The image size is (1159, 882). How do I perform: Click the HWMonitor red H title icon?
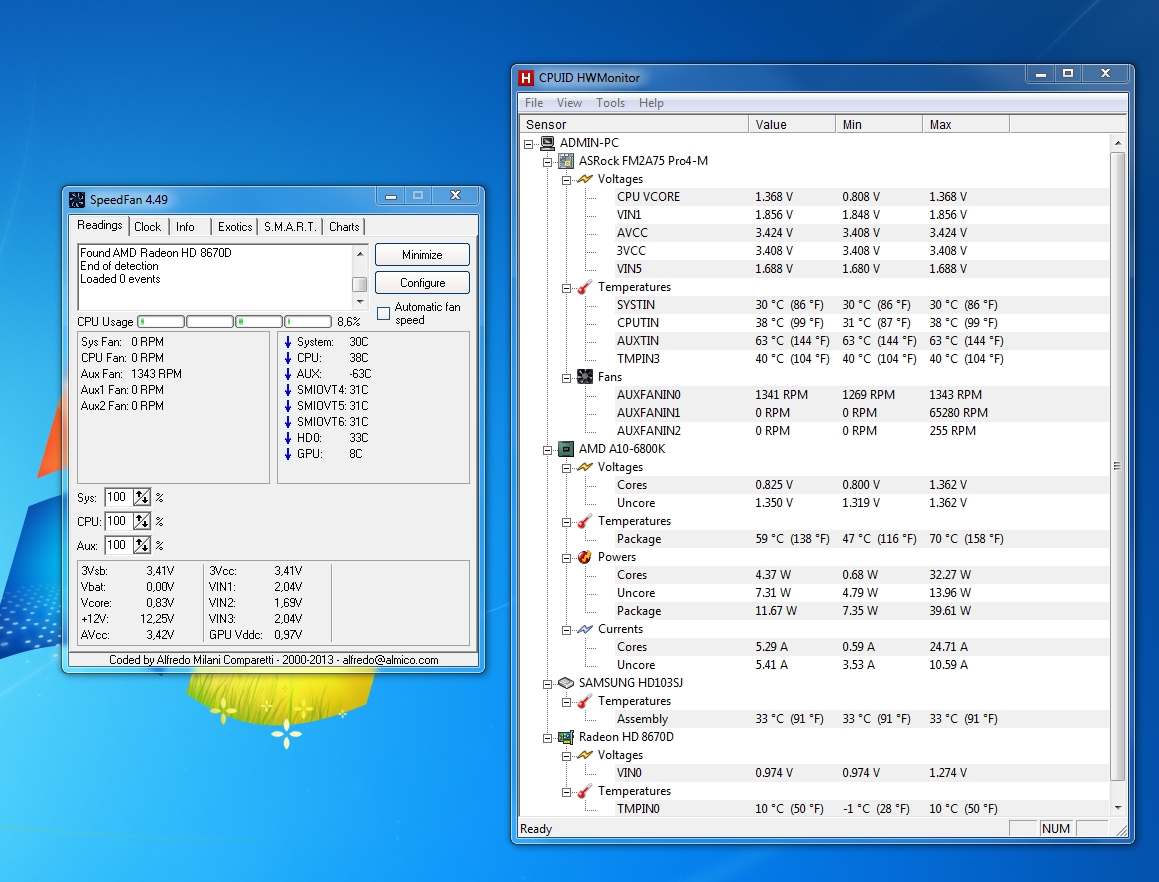coord(526,78)
